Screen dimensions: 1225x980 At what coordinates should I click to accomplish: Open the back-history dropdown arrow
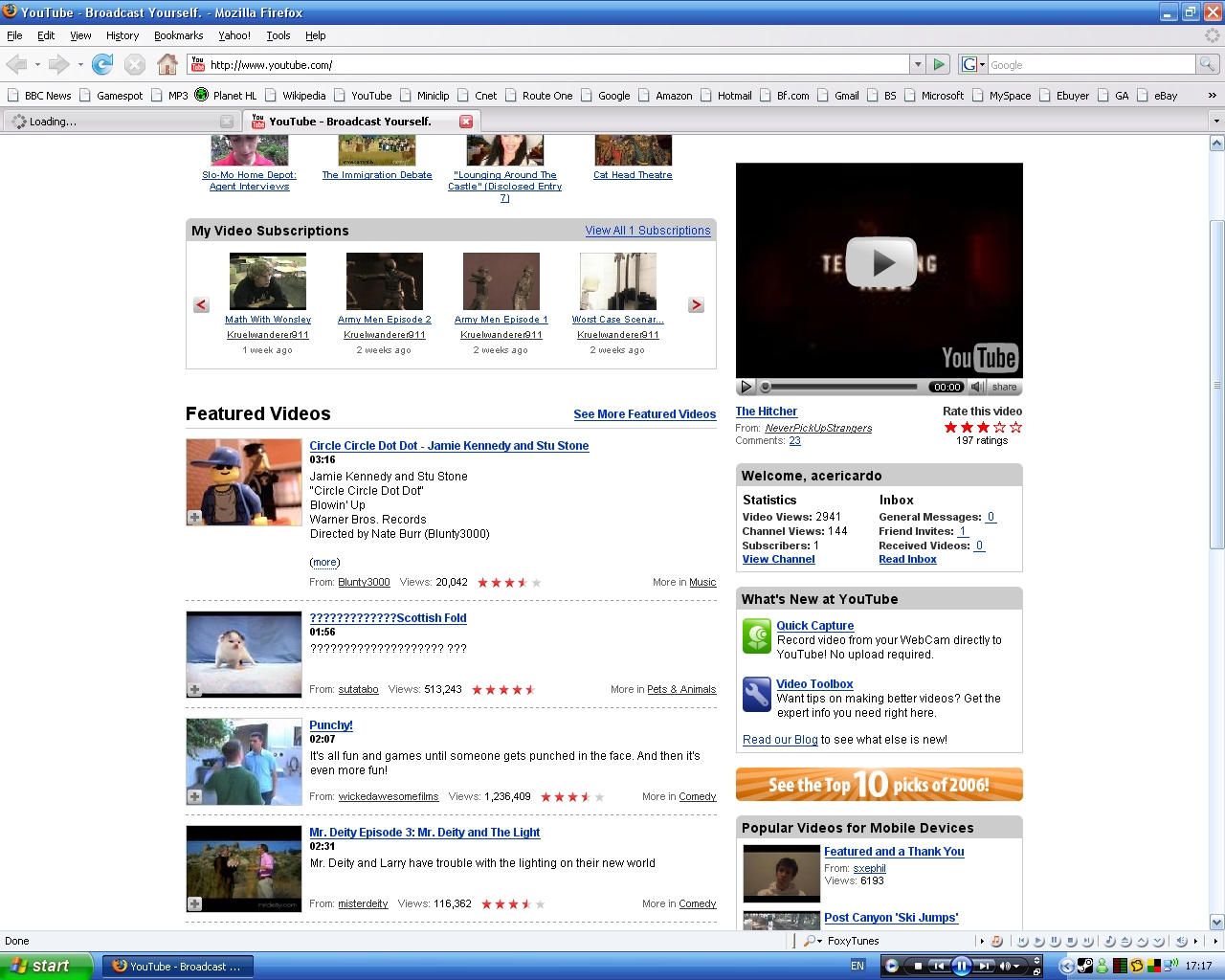(37, 65)
